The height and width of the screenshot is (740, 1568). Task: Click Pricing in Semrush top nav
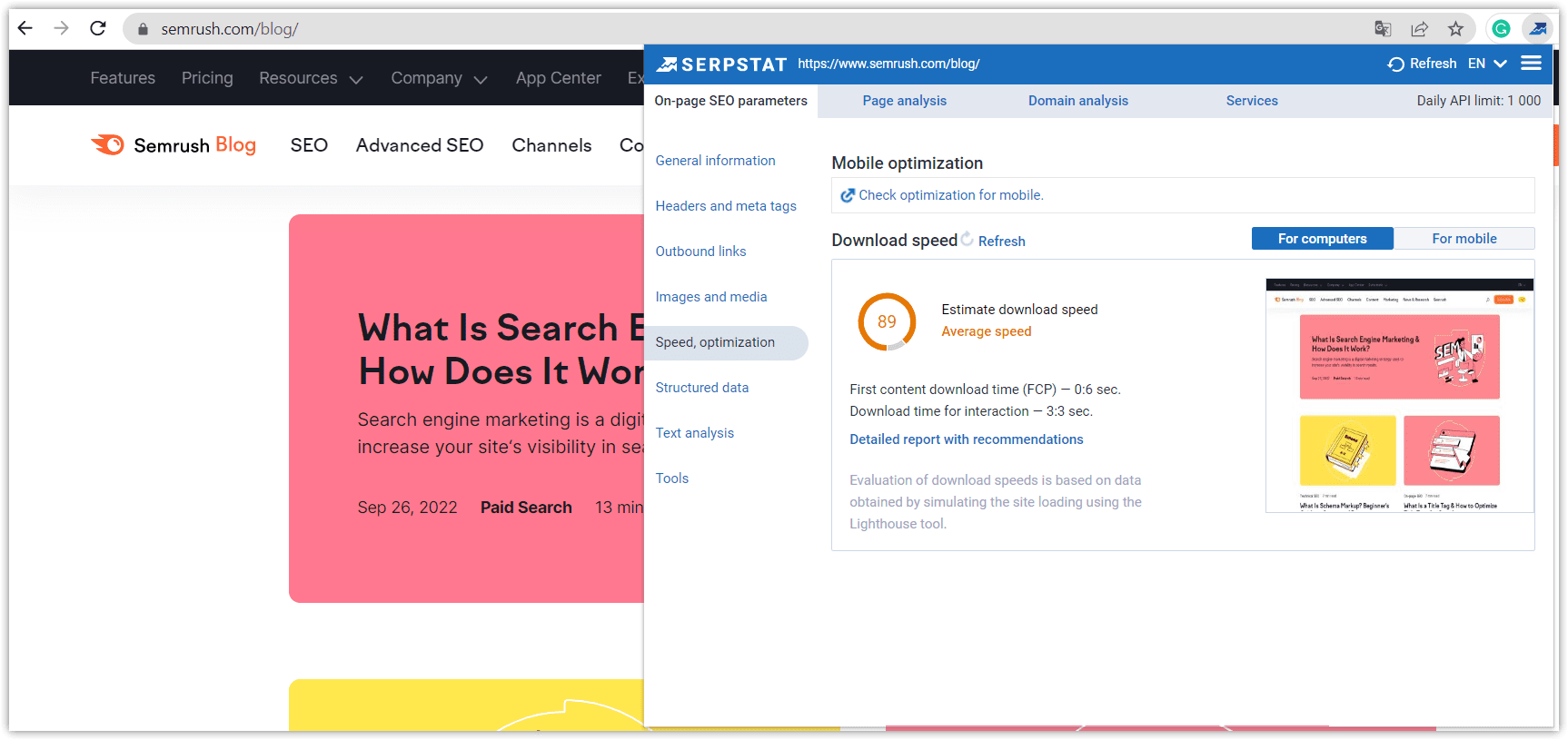[207, 78]
